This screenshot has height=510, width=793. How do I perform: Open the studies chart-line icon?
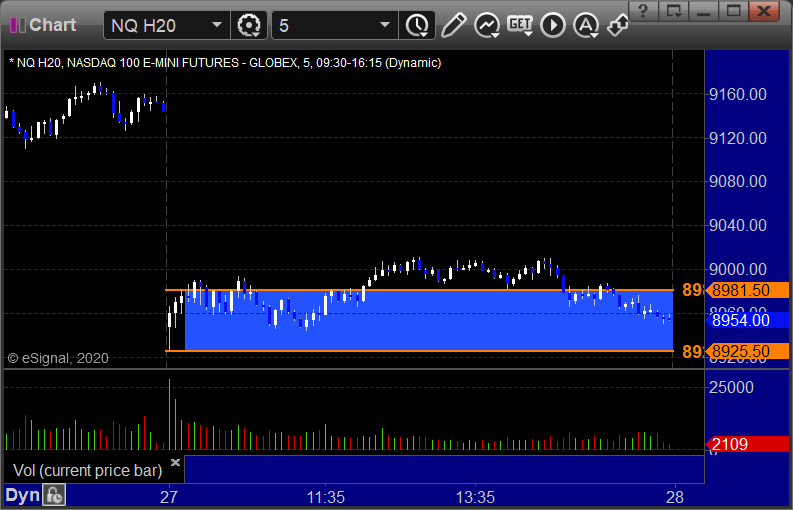point(487,25)
